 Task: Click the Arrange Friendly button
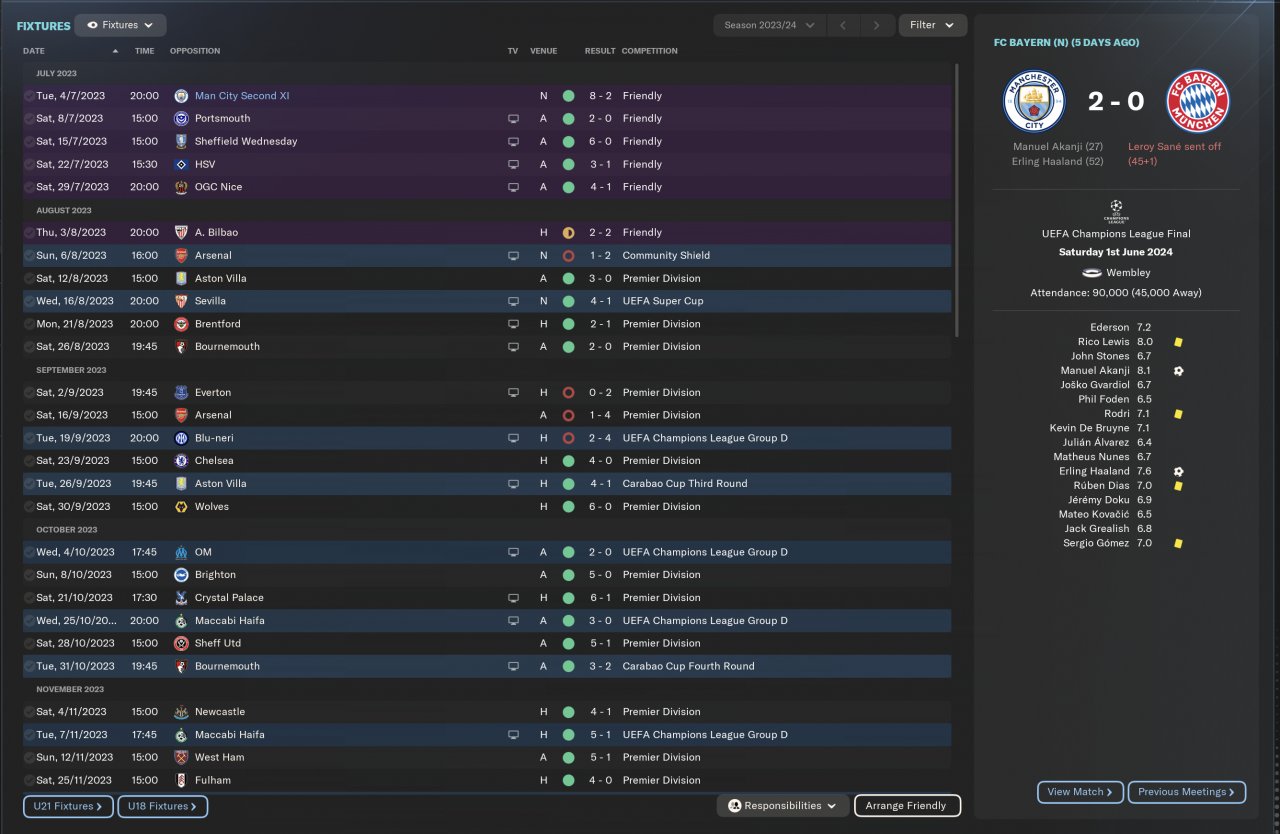coord(907,805)
